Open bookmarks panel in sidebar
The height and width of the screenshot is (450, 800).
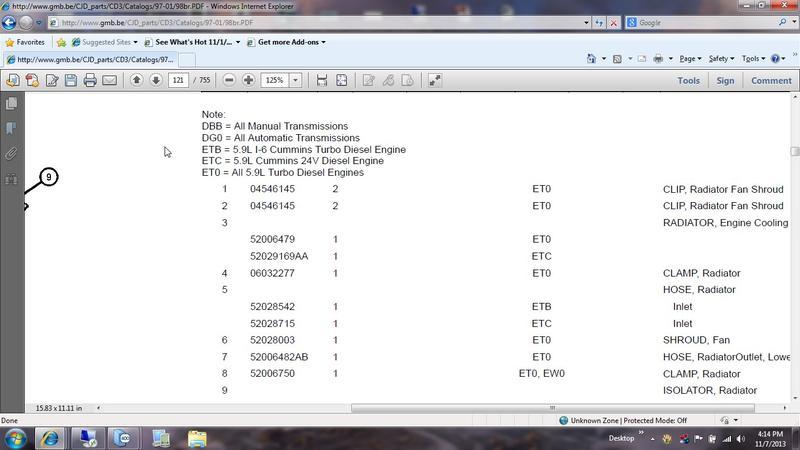(11, 128)
